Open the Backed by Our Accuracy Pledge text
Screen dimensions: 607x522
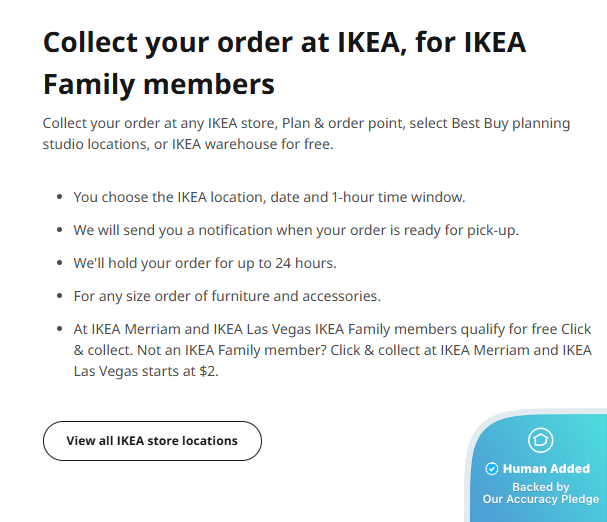(541, 493)
